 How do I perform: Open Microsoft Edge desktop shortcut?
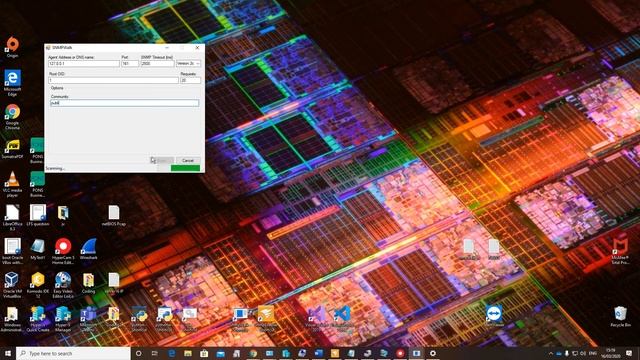pyautogui.click(x=12, y=83)
